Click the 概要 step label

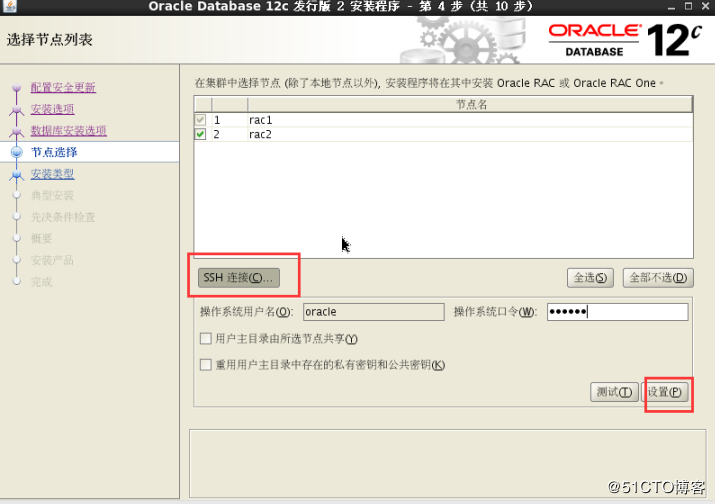point(41,239)
